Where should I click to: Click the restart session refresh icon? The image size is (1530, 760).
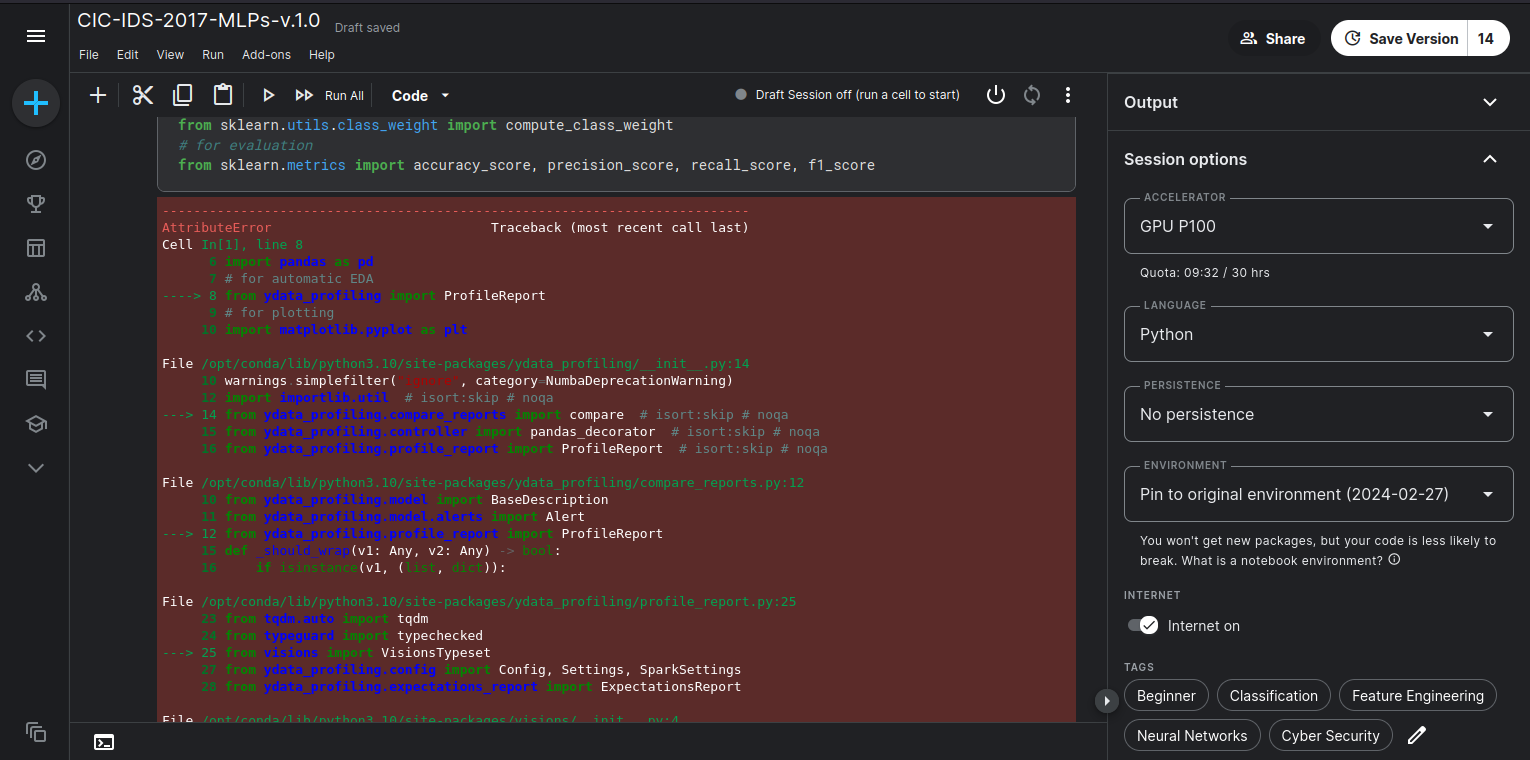(x=1032, y=95)
